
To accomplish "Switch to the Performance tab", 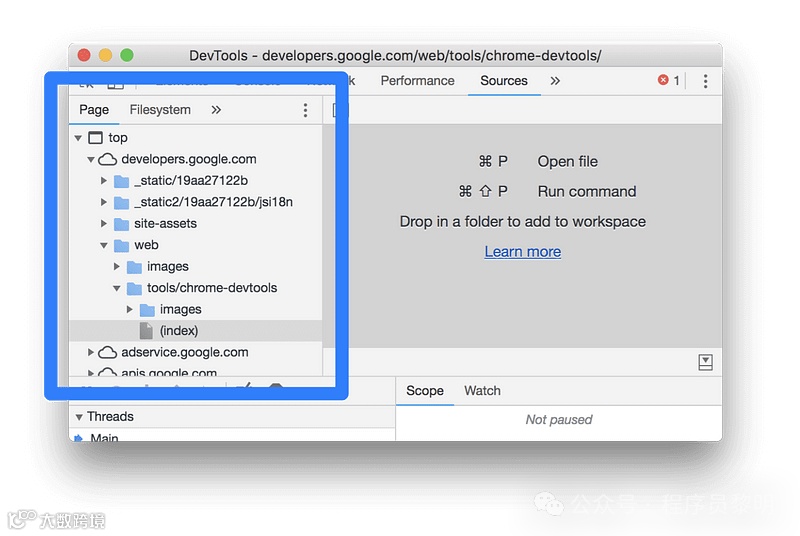I will tap(417, 81).
